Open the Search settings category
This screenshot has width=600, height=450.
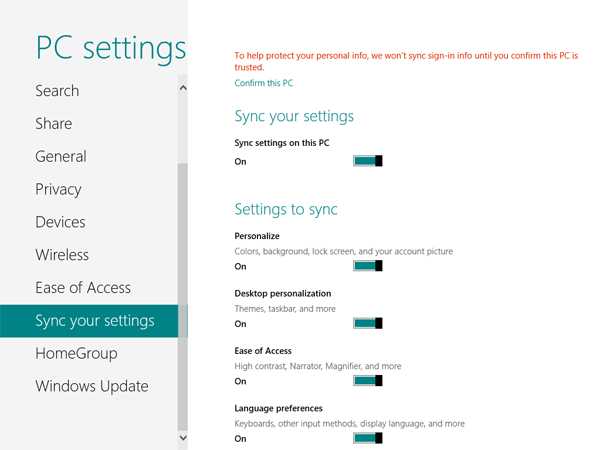(89, 91)
